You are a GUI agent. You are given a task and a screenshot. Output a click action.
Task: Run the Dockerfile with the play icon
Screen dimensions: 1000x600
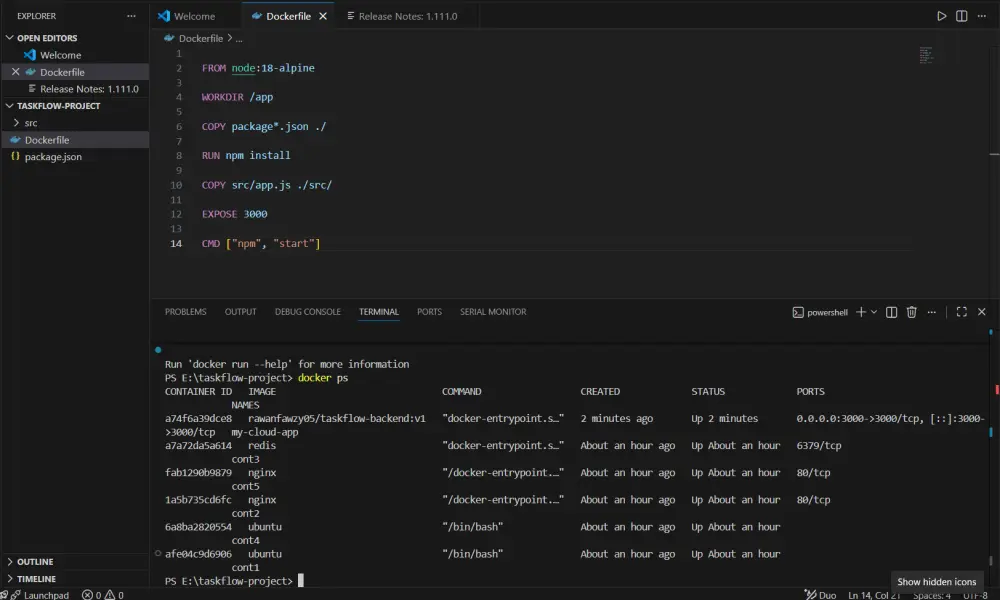pos(941,16)
